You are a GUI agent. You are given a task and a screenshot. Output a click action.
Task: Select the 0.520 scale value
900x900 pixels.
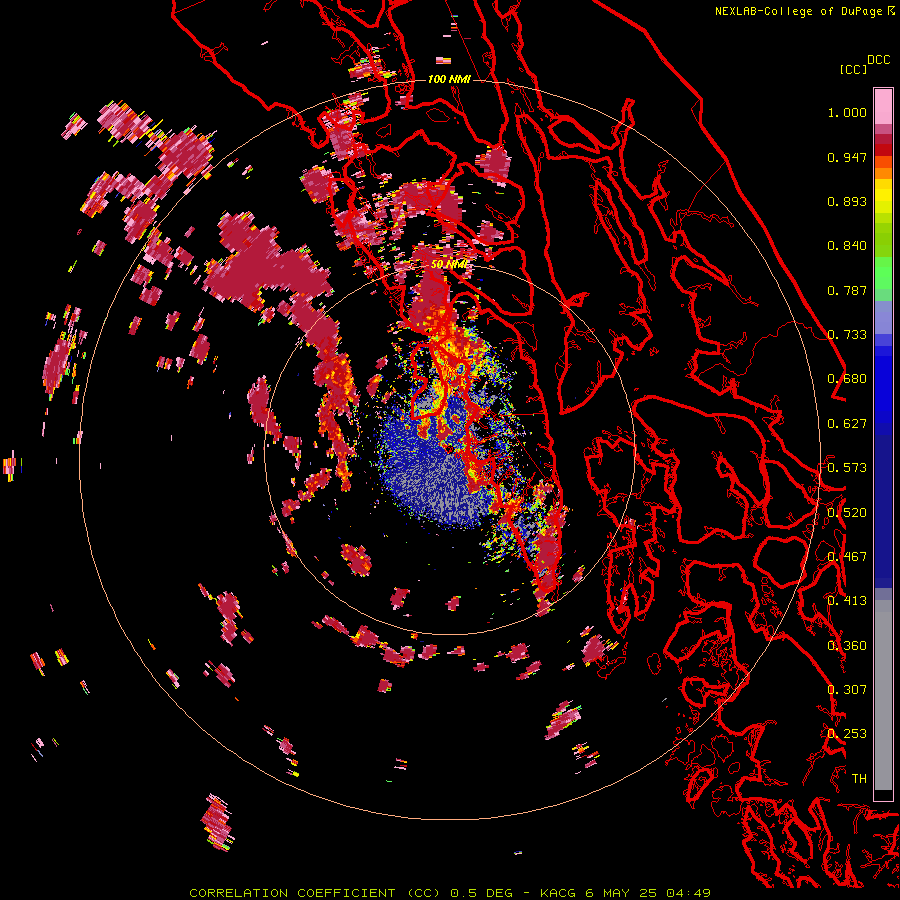847,513
